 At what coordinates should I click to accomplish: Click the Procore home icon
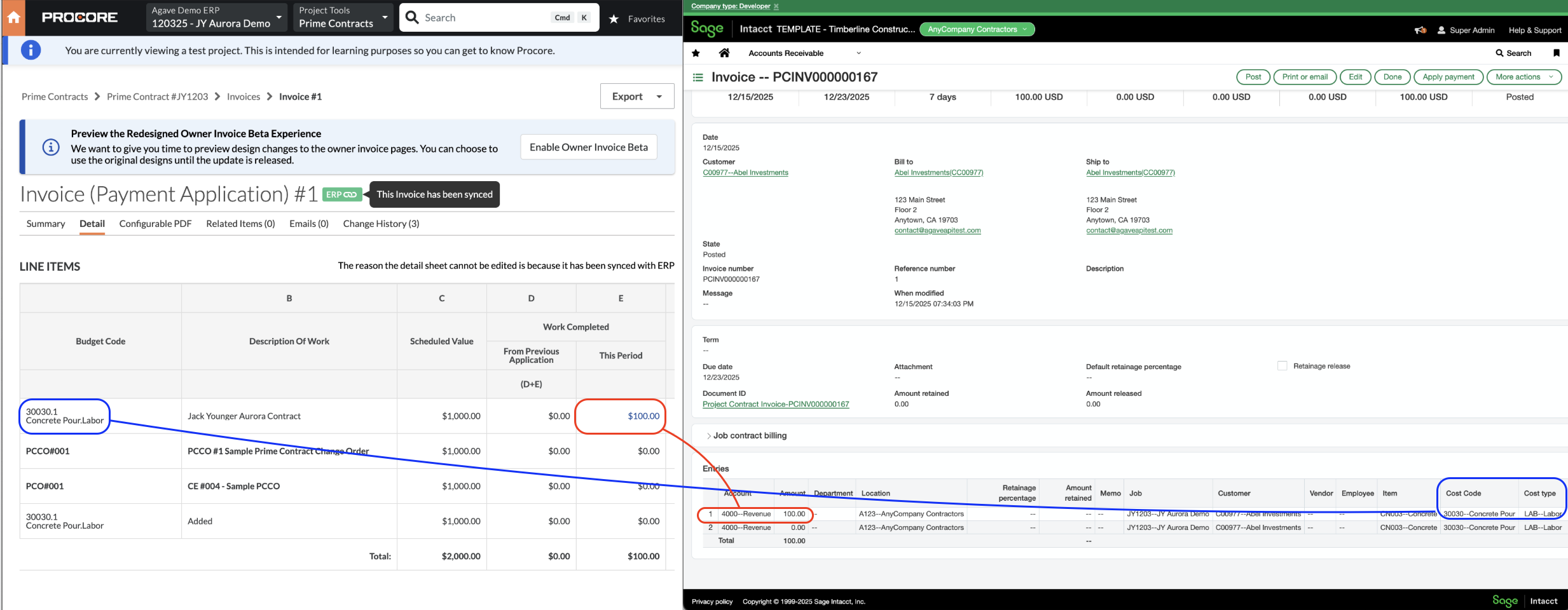click(x=13, y=17)
